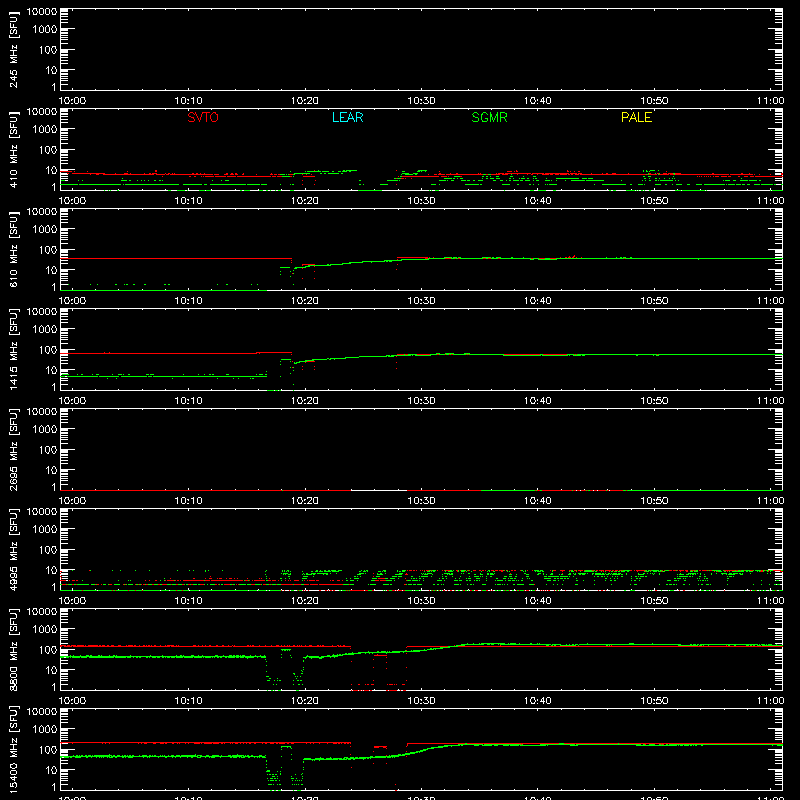Click the 10 tick label of 15400 MHz panel
Image resolution: width=800 pixels, height=800 pixels.
(52, 770)
